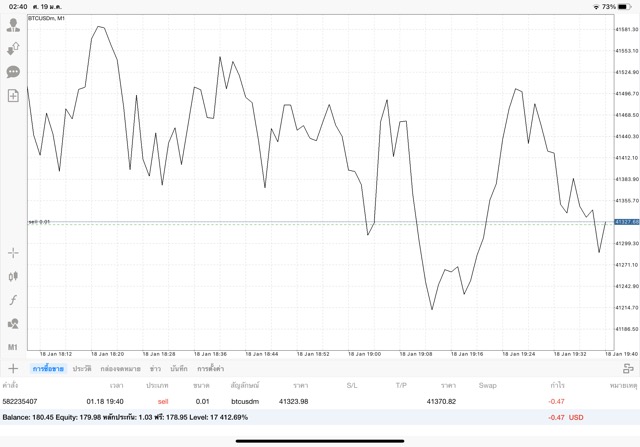Click the layout toggle icon at panel right
This screenshot has height=447, width=640.
pos(628,369)
